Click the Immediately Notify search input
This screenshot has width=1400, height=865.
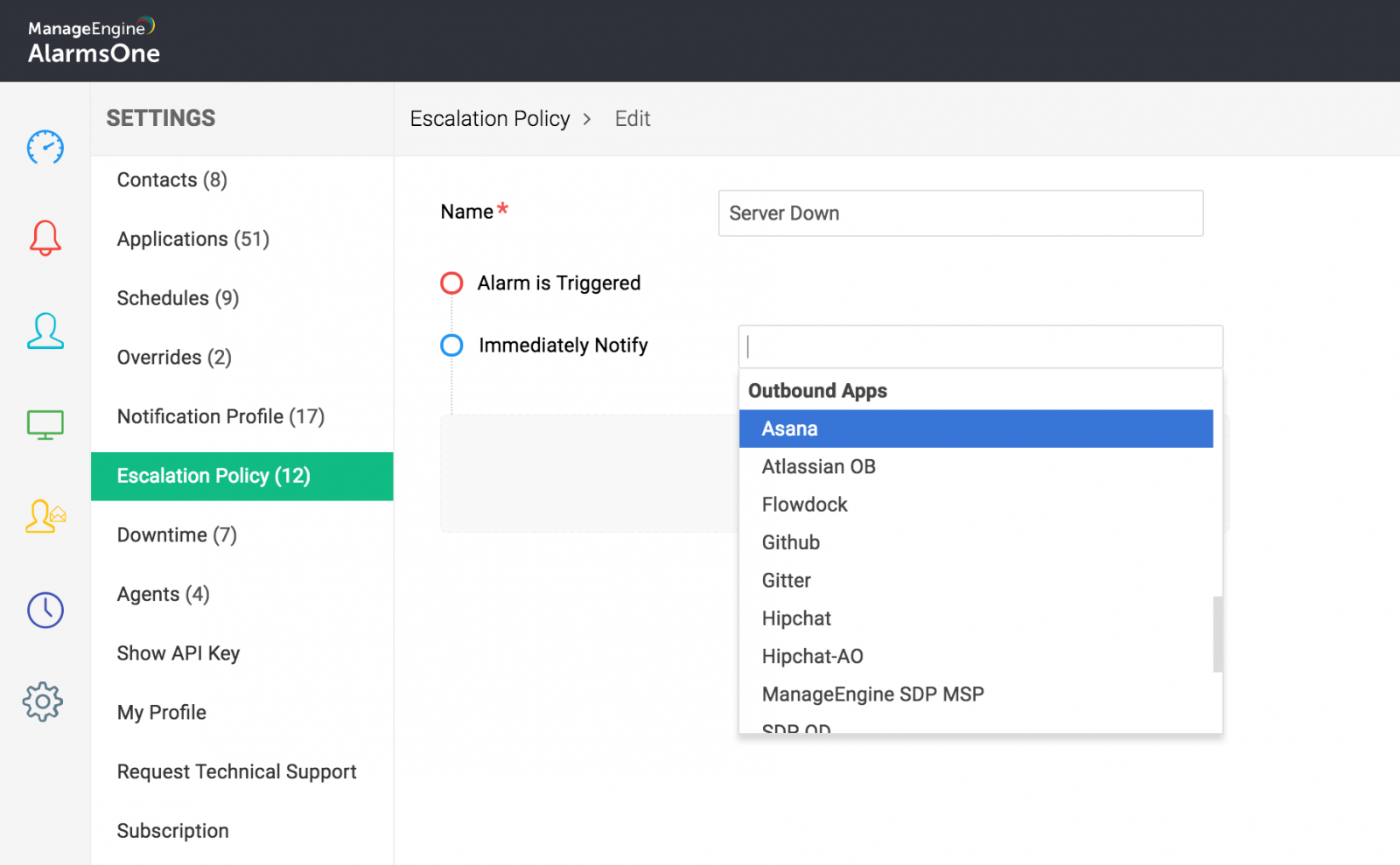981,346
